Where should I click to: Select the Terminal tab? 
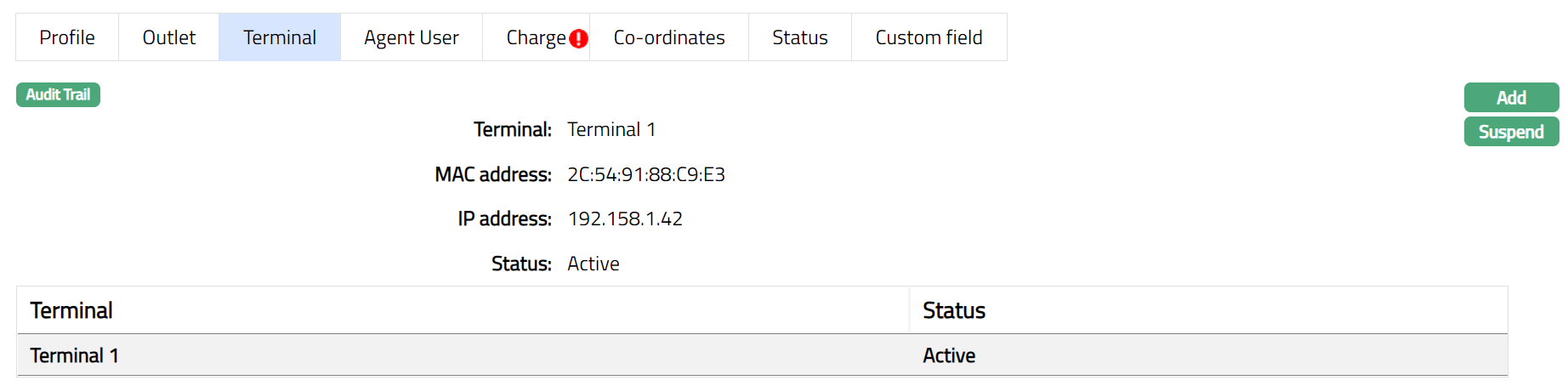(x=280, y=37)
